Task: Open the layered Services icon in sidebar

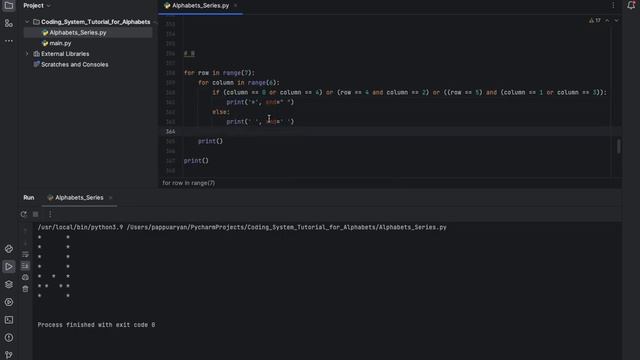Action: 9,284
